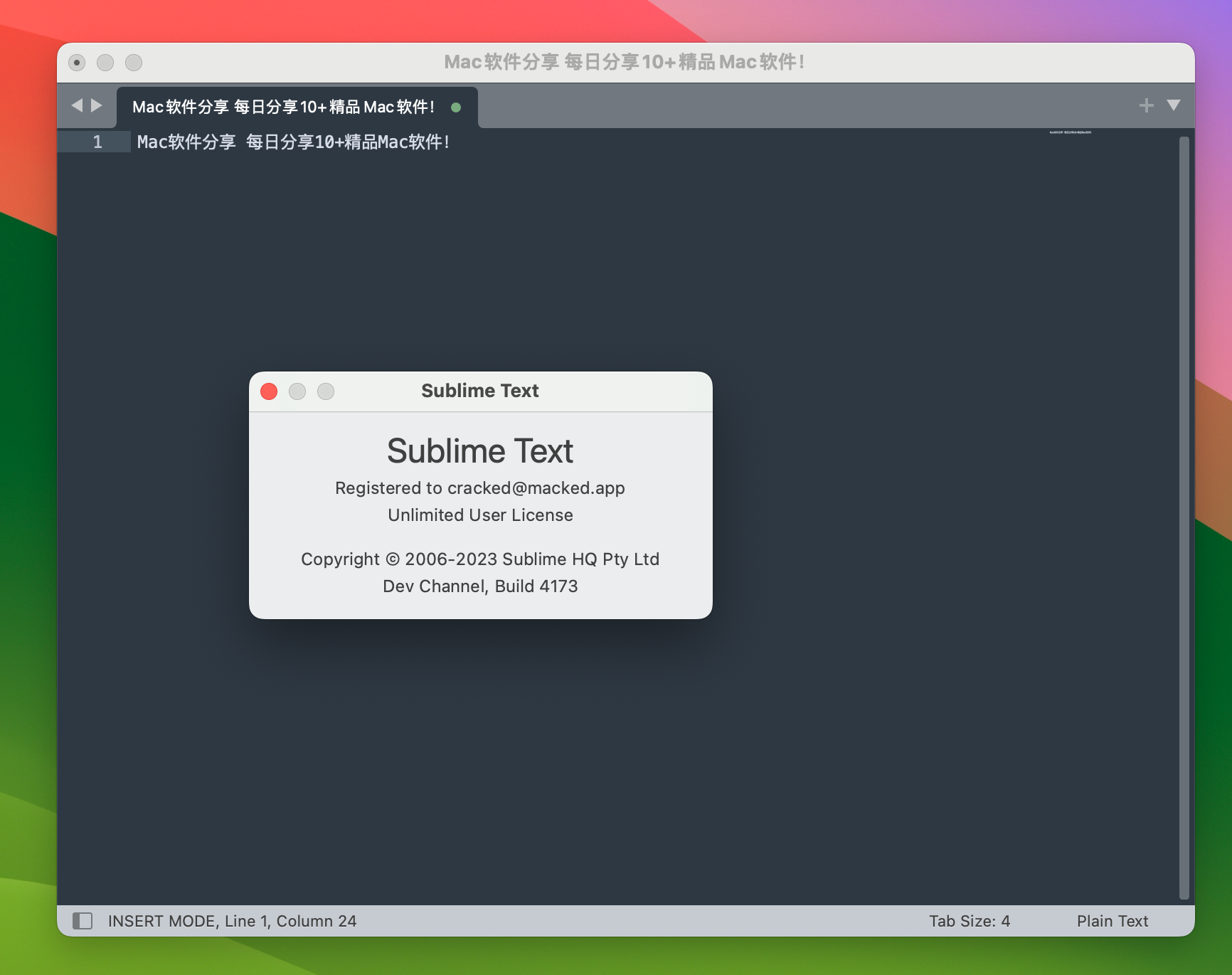Screen dimensions: 1232x975
Task: Click the green unsaved changes dot on the tab
Action: click(x=455, y=107)
